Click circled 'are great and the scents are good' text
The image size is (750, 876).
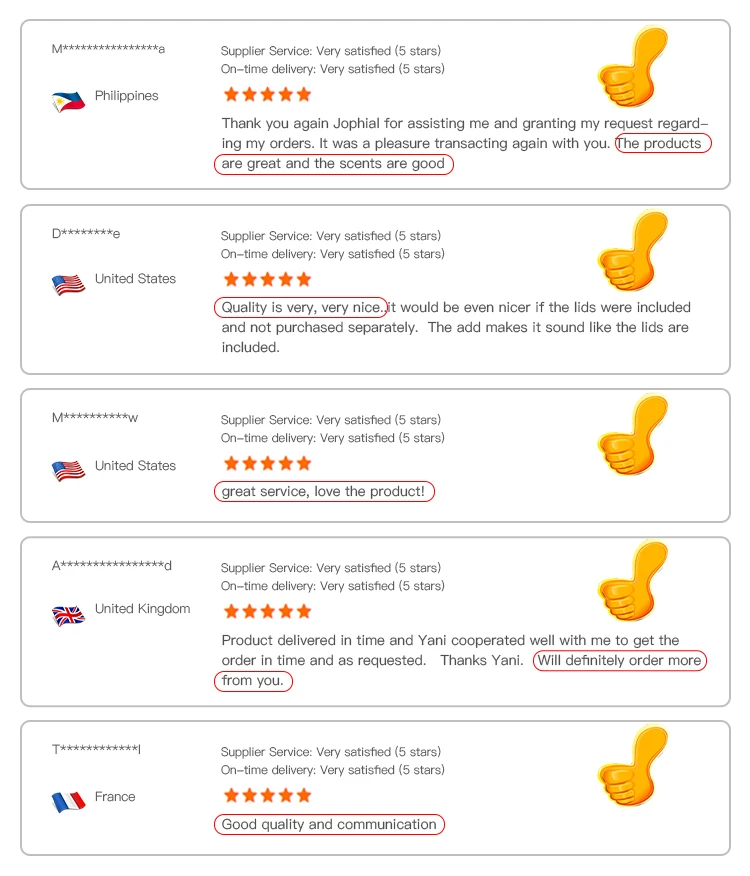tap(334, 164)
